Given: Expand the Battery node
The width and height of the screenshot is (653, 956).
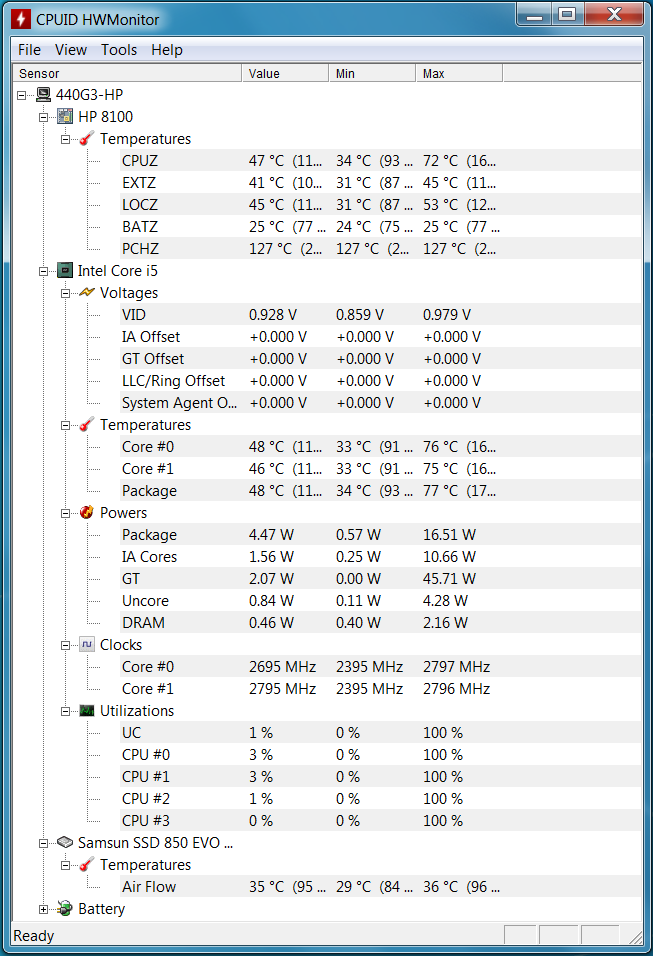Looking at the screenshot, I should [43, 909].
